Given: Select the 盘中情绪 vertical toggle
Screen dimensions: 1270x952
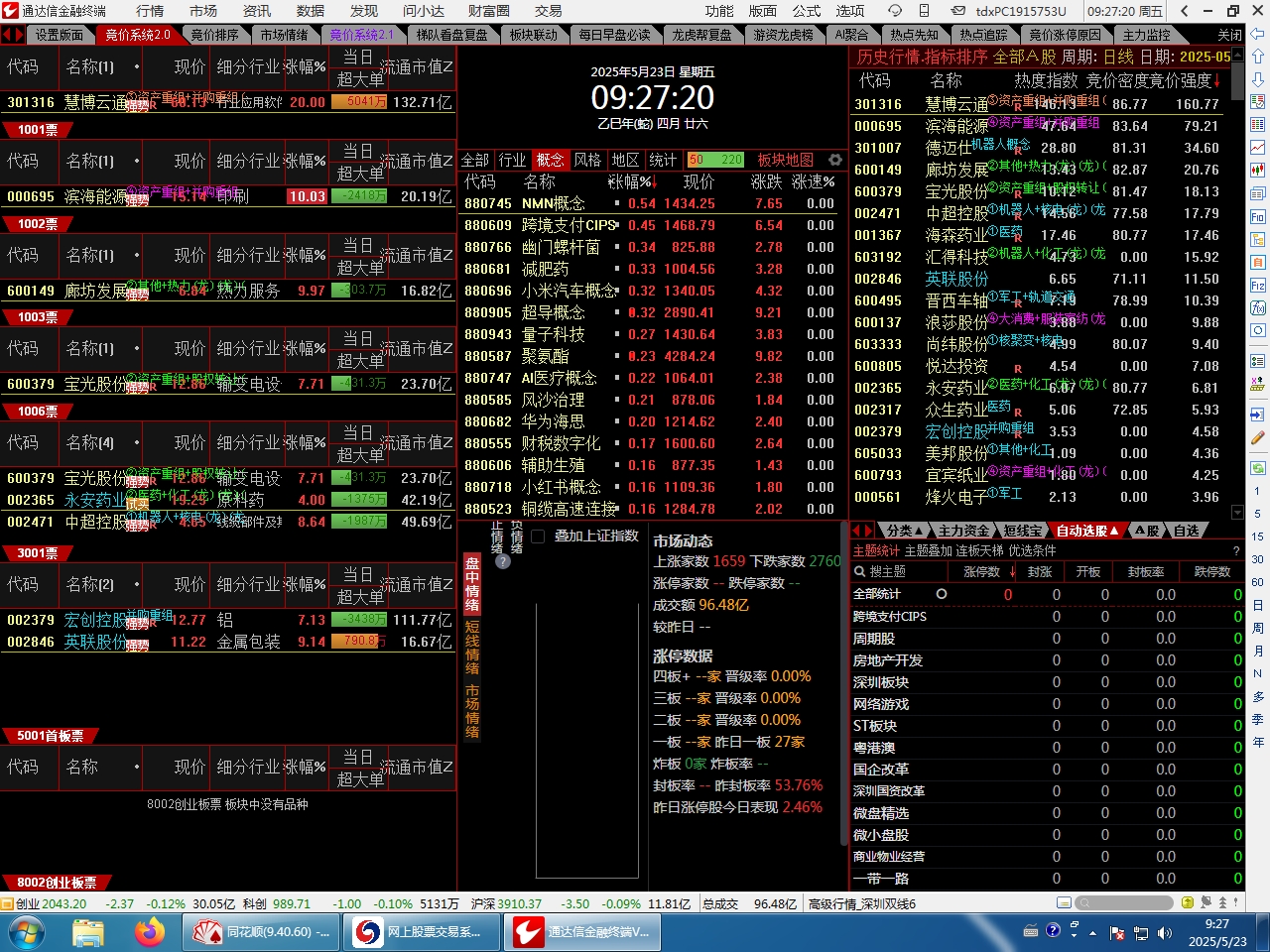Looking at the screenshot, I should pyautogui.click(x=472, y=584).
